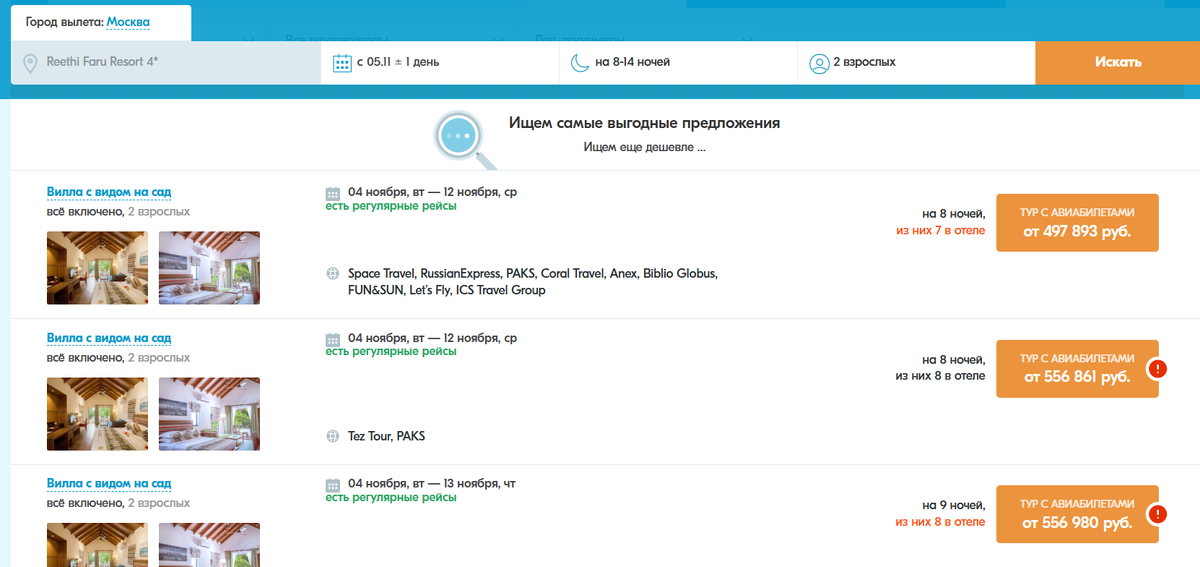Open the calendar icon for departure date
This screenshot has width=1200, height=567.
click(341, 63)
